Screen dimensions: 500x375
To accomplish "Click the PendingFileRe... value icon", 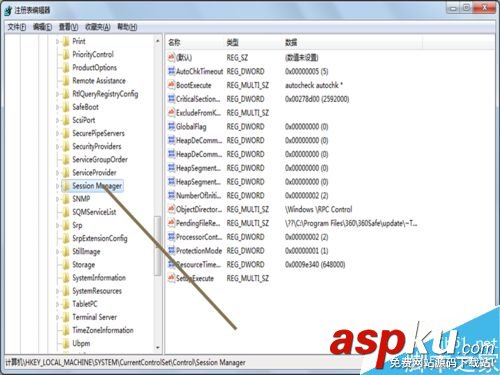I will (x=171, y=223).
